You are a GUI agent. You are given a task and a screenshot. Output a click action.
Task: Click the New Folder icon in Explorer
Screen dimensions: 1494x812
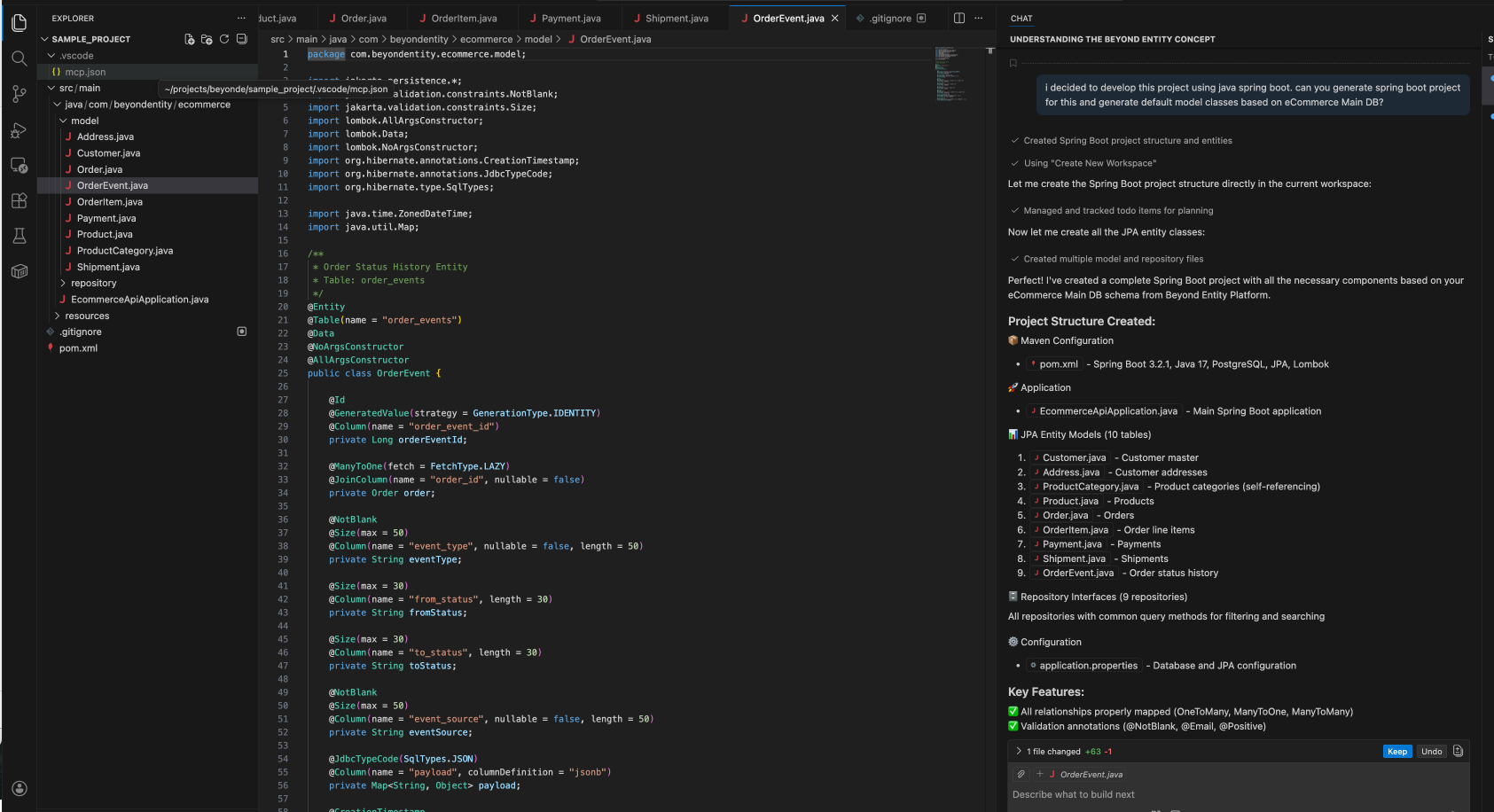point(207,39)
